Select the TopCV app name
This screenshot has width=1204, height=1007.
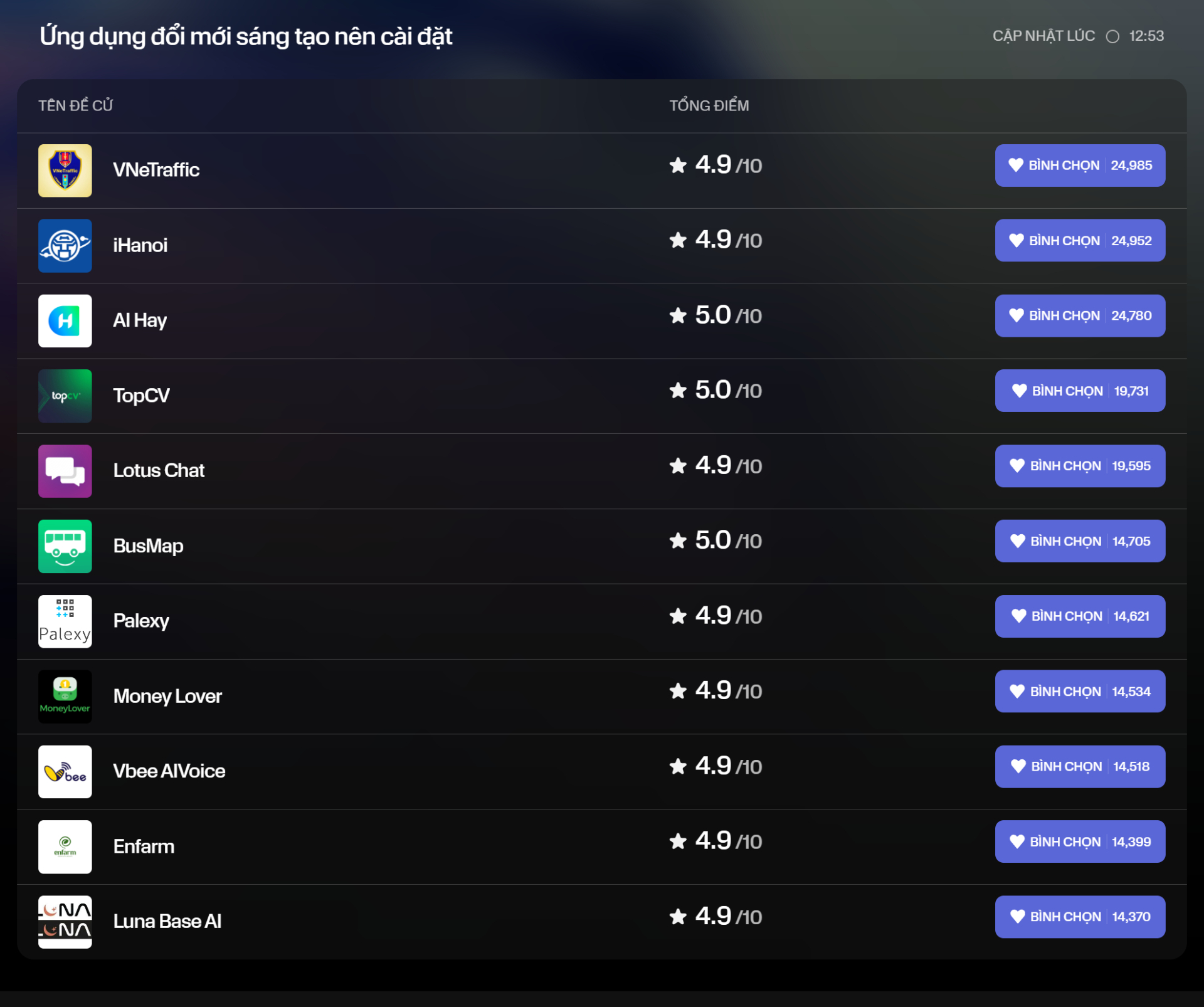pyautogui.click(x=141, y=396)
